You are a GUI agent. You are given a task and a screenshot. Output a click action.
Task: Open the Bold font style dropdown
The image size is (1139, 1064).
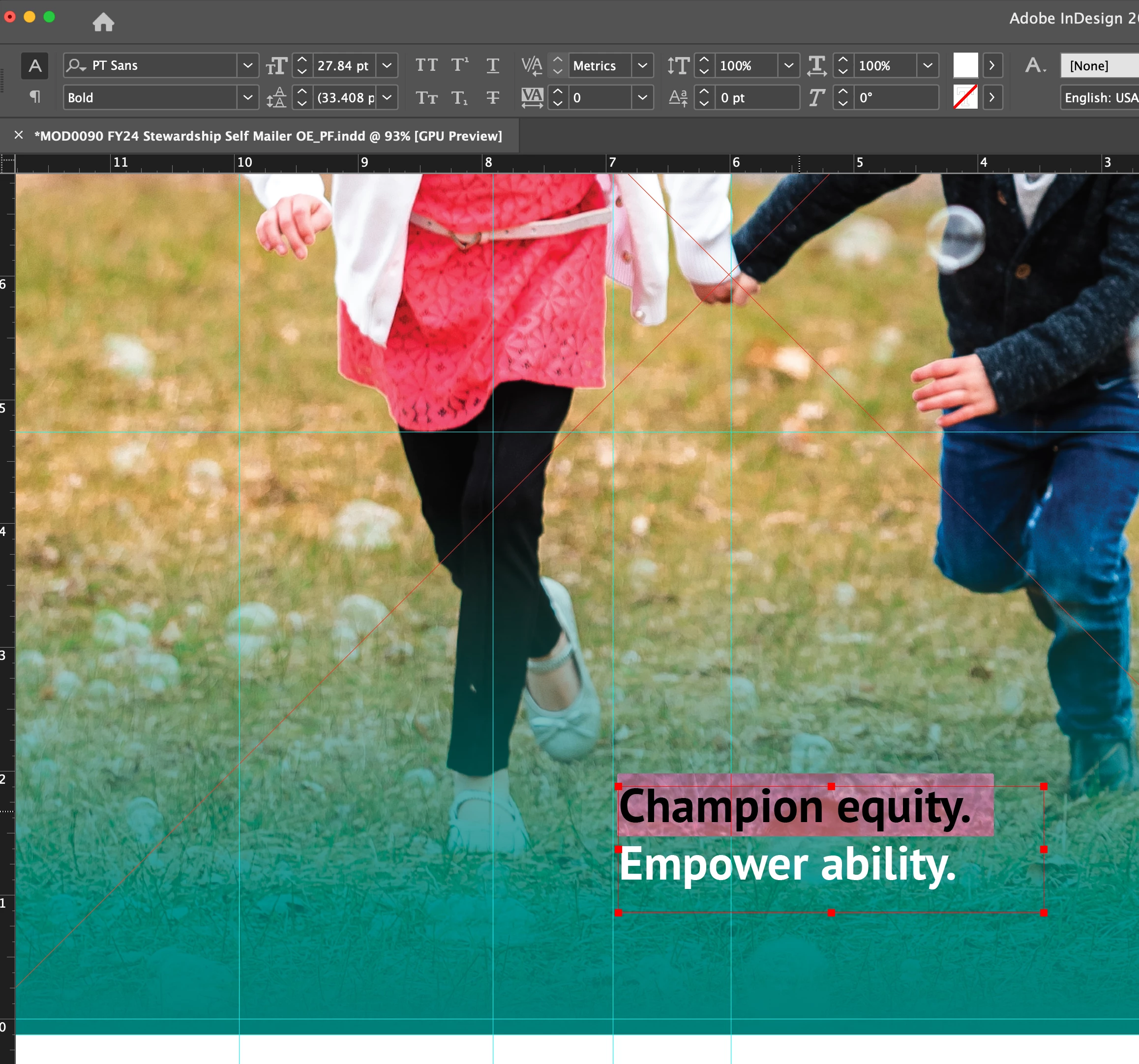point(247,97)
